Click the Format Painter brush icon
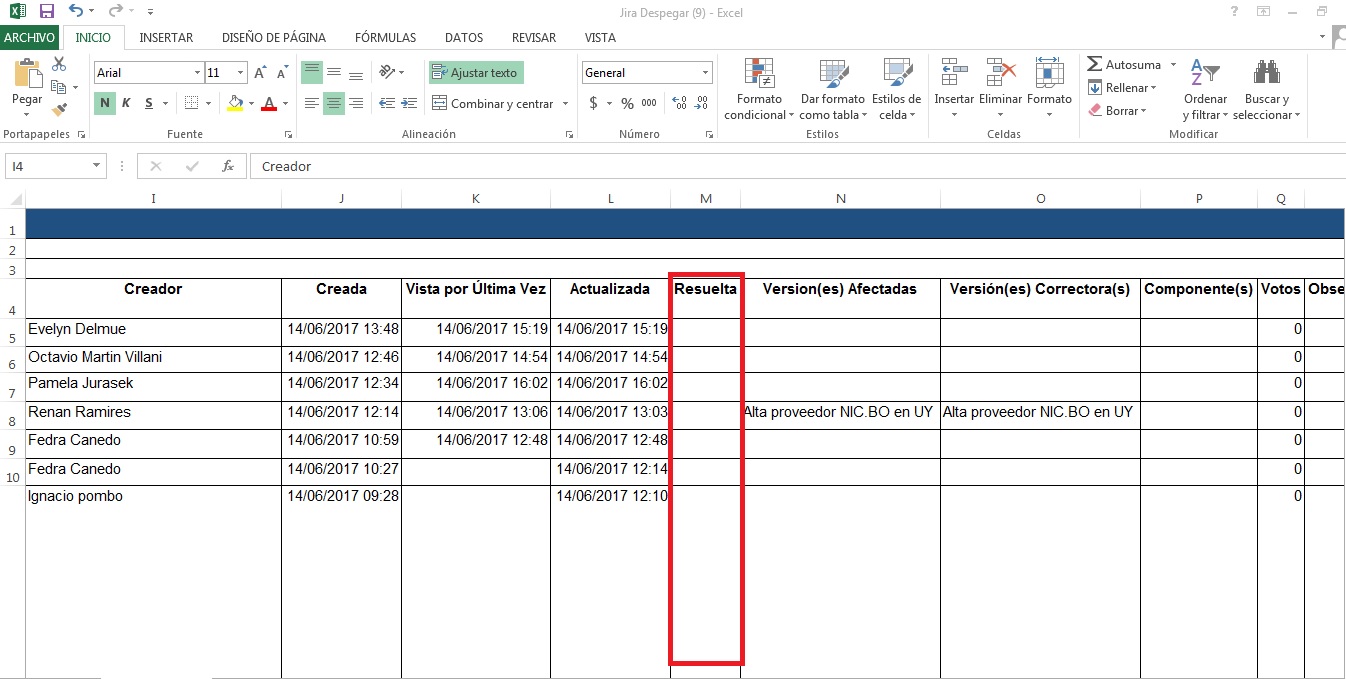1346x679 pixels. point(59,109)
